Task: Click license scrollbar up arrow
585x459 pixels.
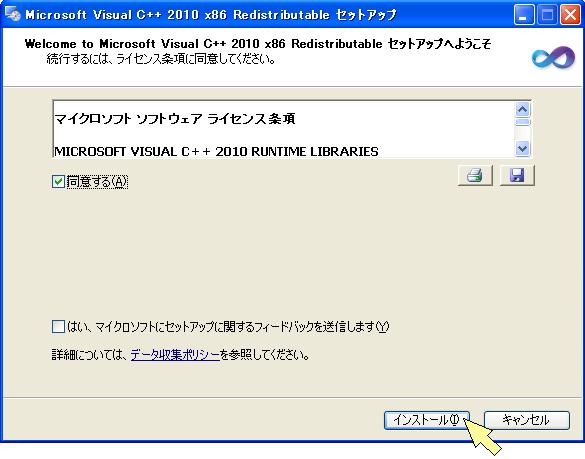Action: tap(522, 109)
